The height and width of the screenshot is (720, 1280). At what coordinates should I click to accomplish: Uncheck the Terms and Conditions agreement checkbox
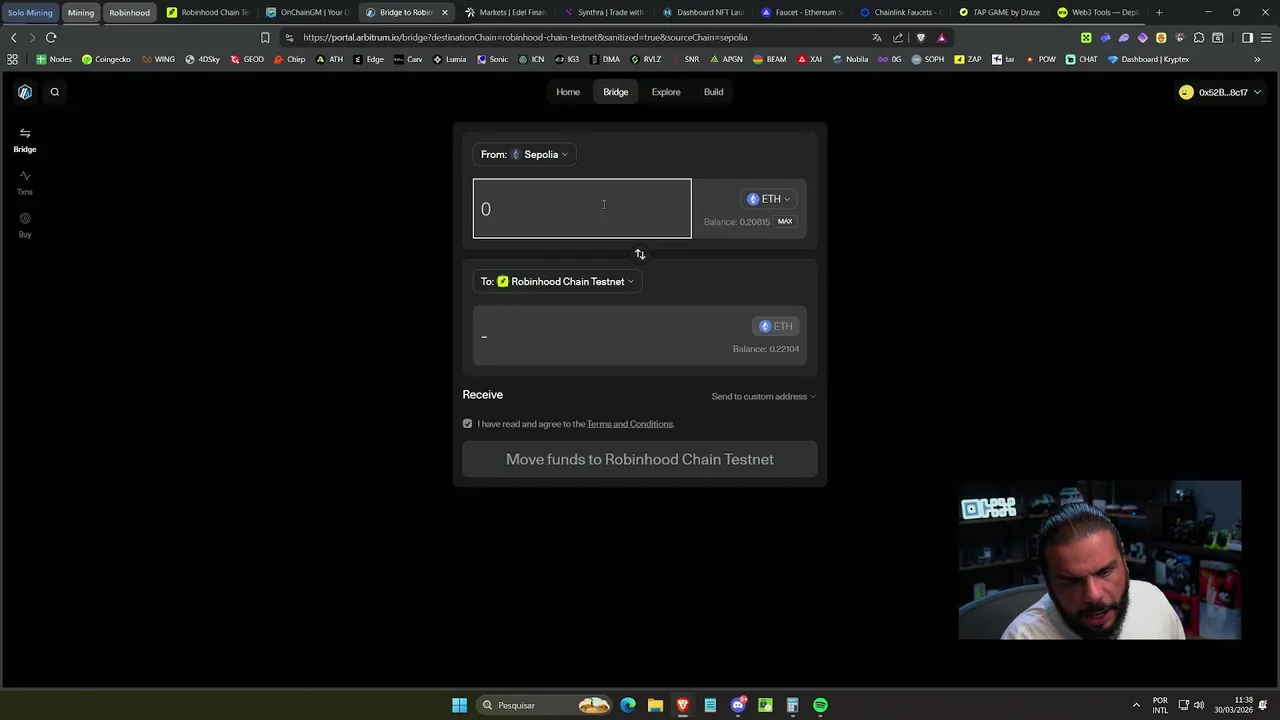click(x=467, y=424)
